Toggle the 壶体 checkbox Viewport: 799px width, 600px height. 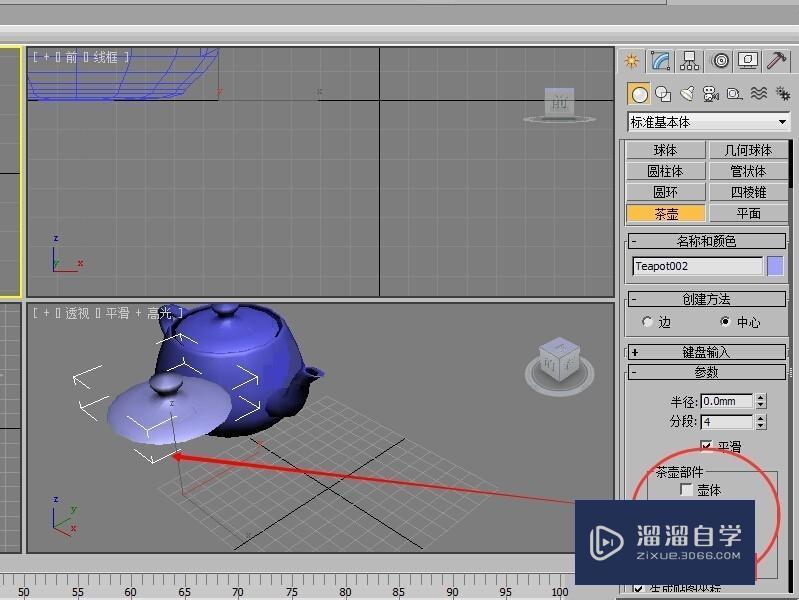[686, 490]
